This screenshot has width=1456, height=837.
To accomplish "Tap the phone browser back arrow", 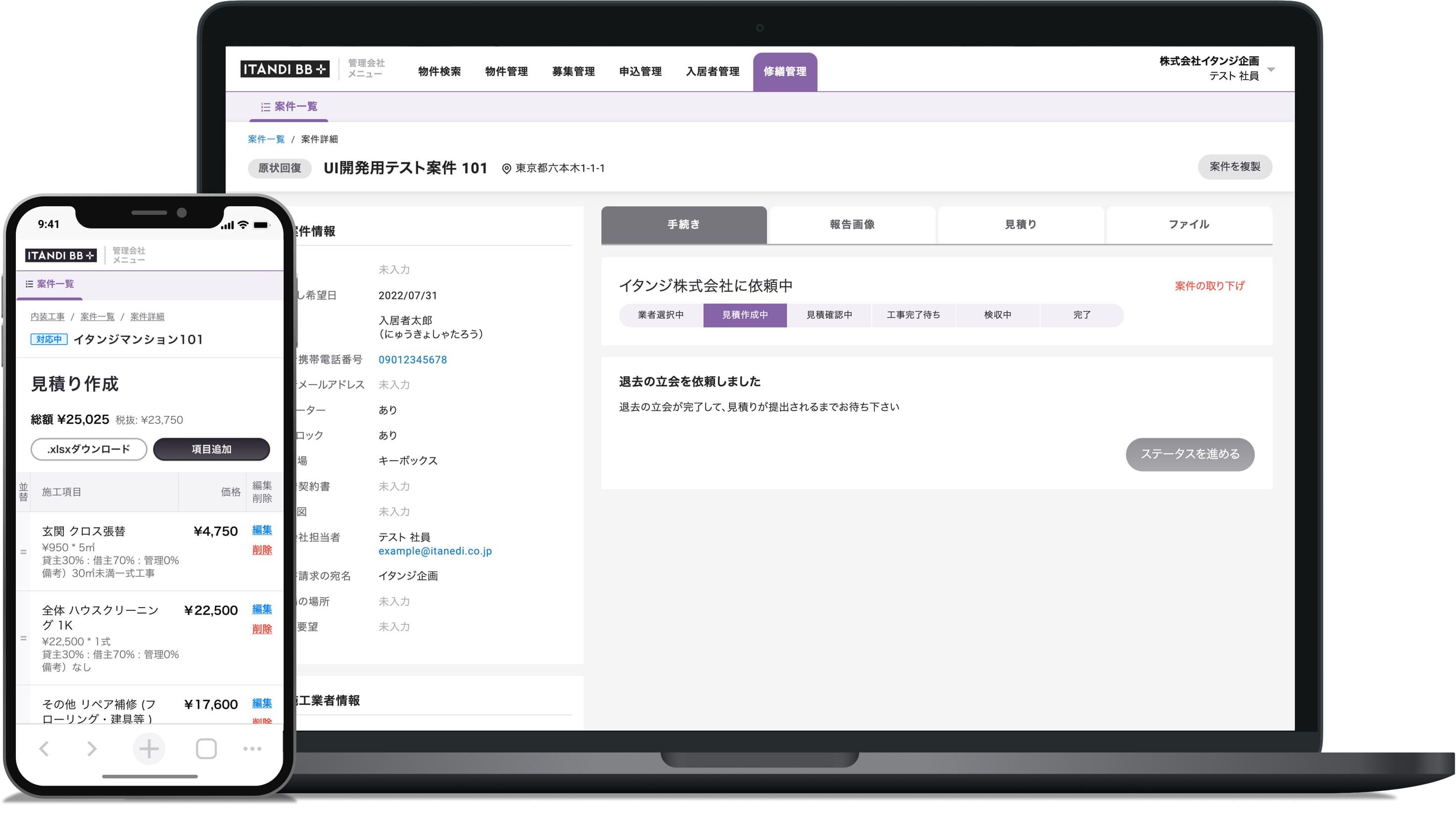I will (x=44, y=748).
